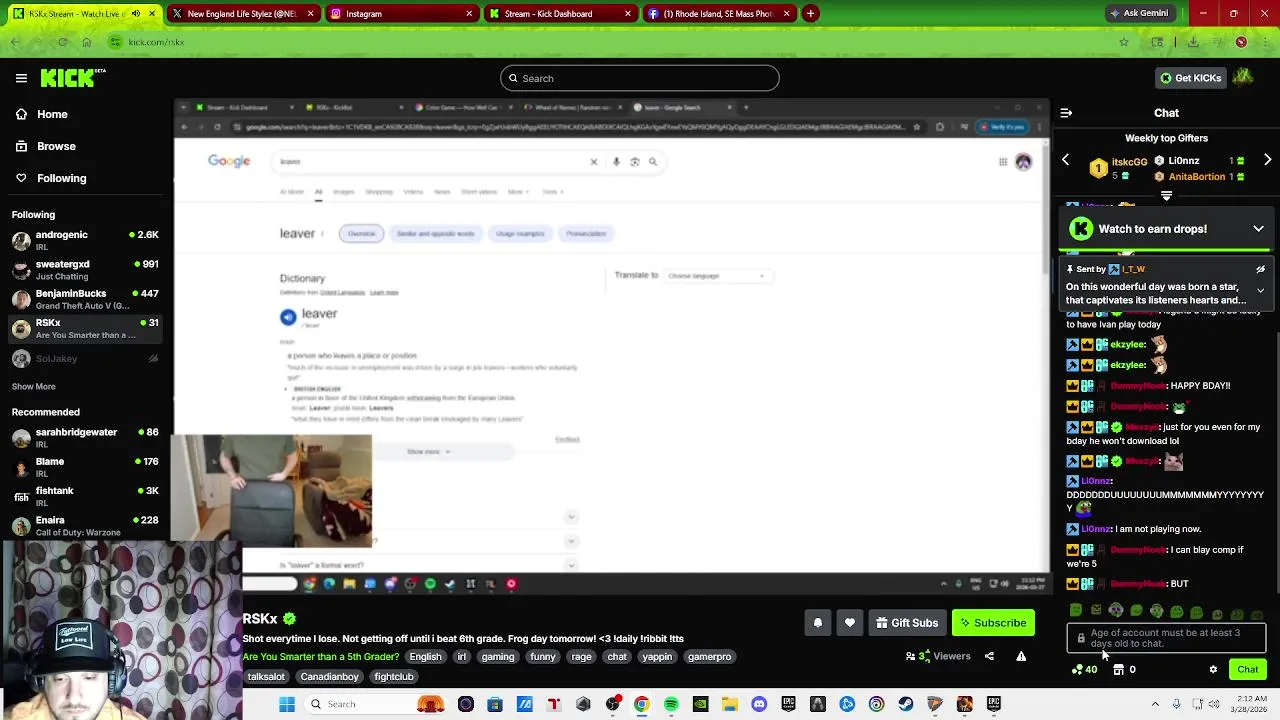1280x720 pixels.
Task: Select the gaming tag
Action: 497,657
